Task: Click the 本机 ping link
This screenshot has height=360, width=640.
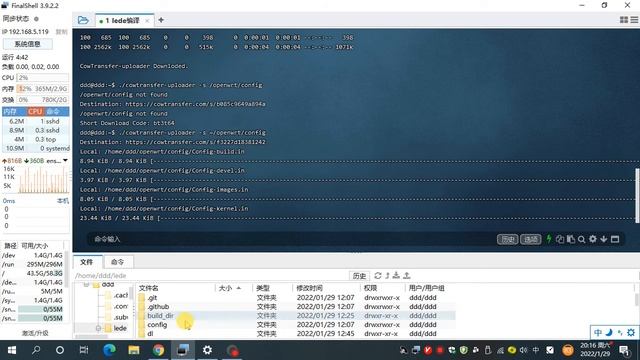Action: click(x=62, y=201)
